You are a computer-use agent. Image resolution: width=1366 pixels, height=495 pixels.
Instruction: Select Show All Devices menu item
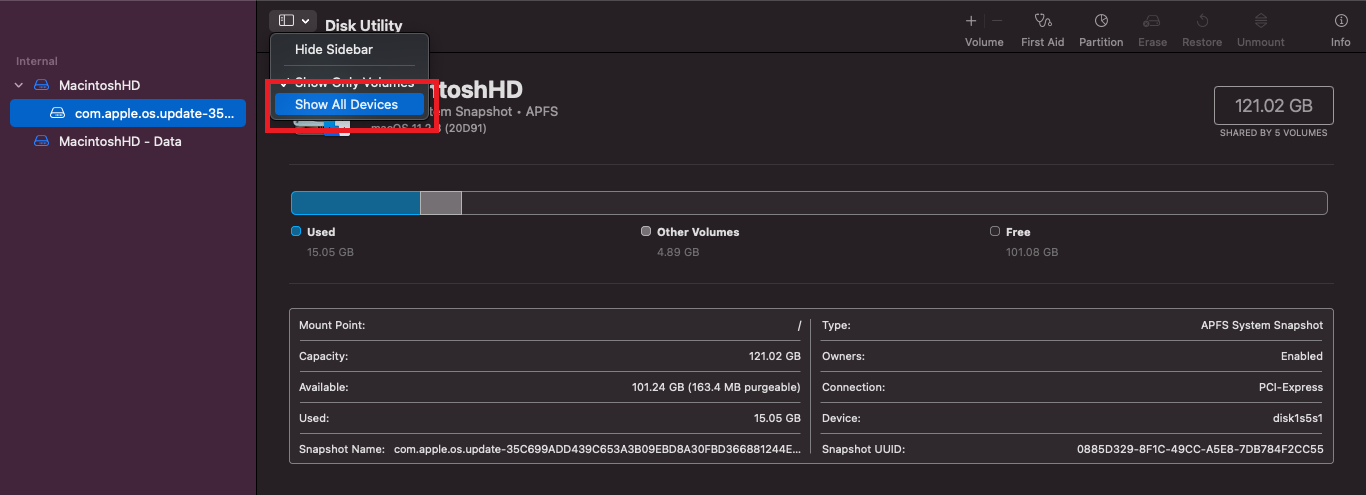tap(347, 105)
